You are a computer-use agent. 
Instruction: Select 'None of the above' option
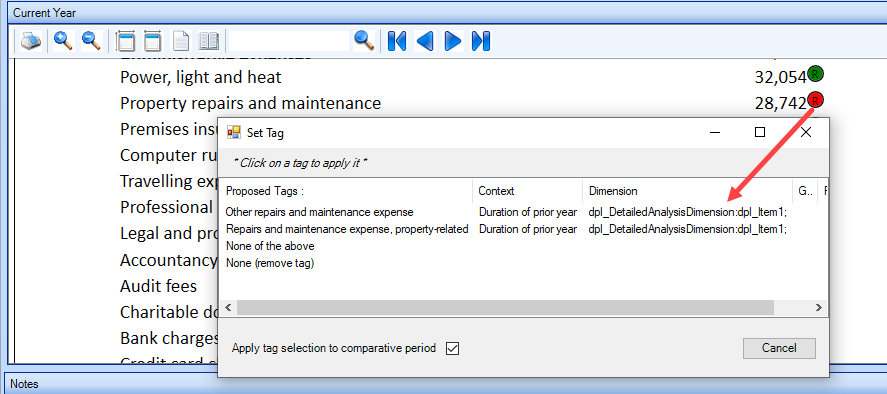pos(270,246)
